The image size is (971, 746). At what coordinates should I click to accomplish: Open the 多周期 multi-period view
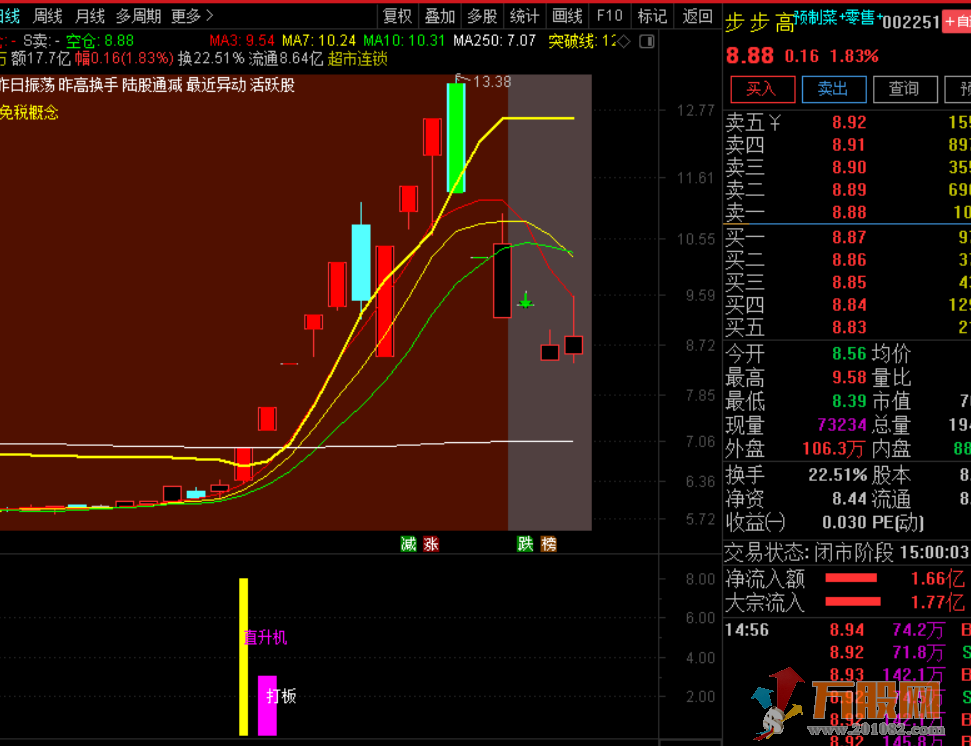click(x=139, y=15)
